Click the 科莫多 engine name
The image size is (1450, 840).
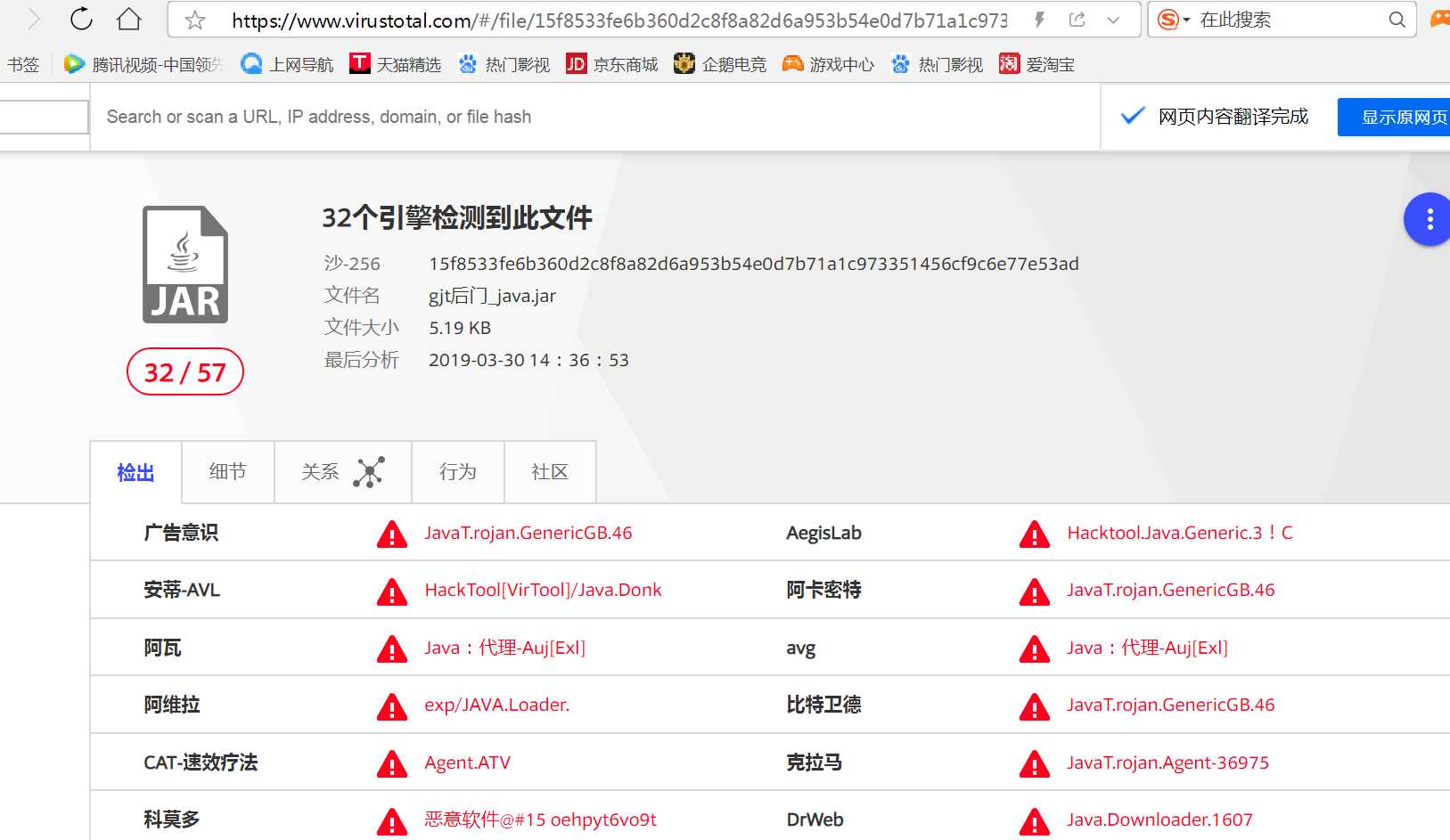coord(172,820)
